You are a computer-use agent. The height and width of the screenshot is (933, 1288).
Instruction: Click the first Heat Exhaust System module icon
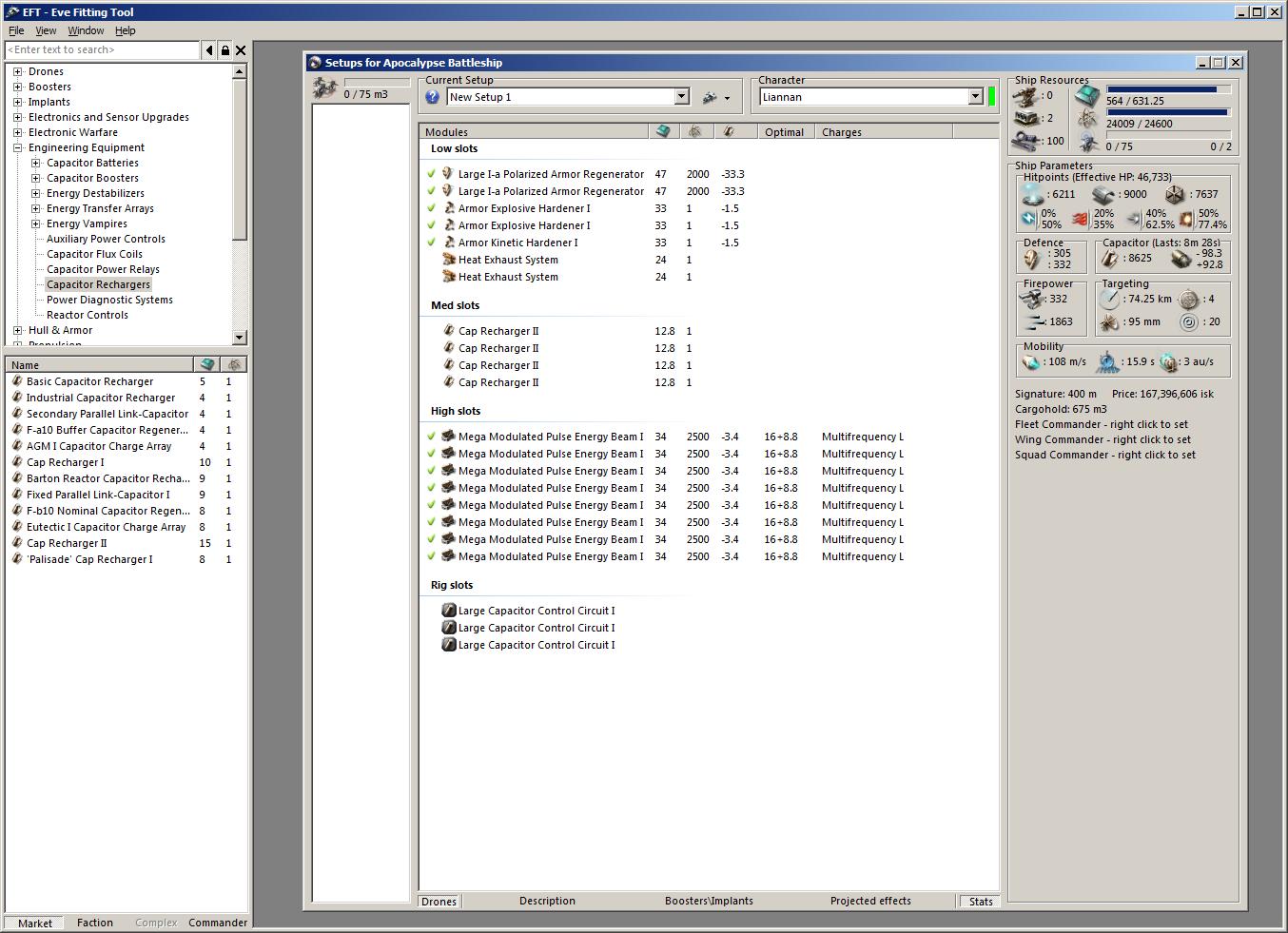[x=449, y=260]
